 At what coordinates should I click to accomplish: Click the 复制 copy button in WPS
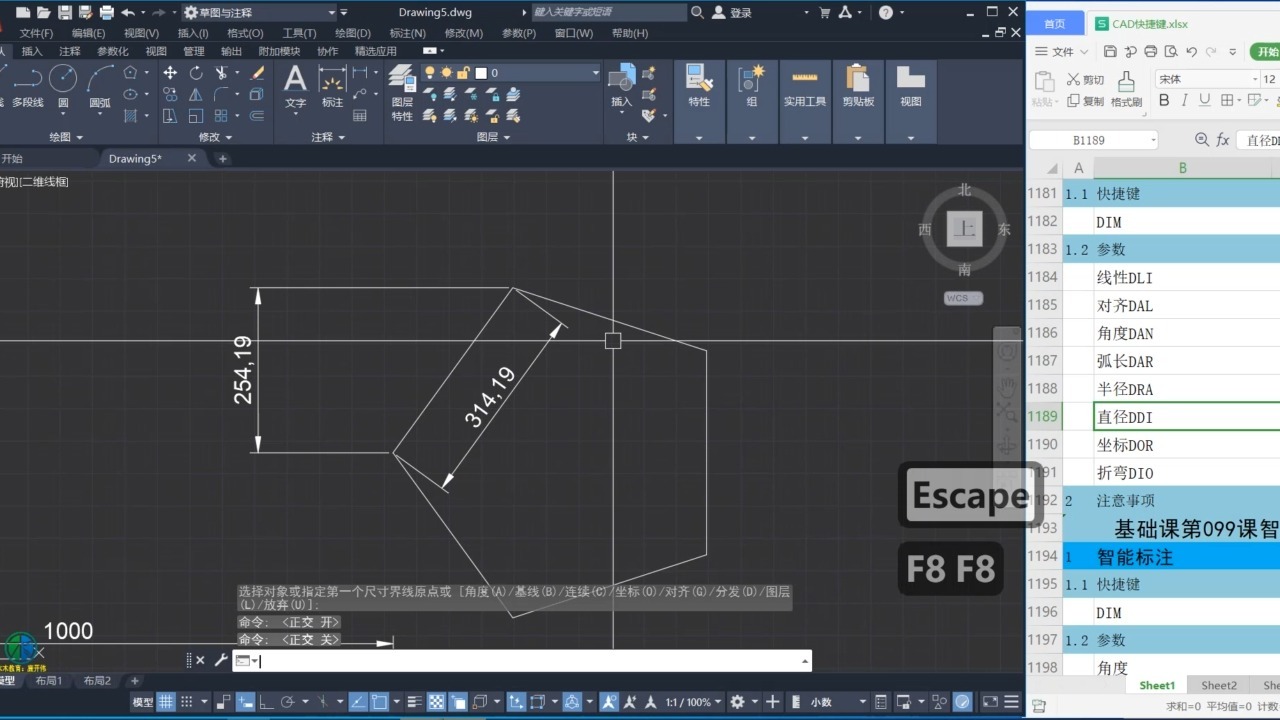pos(1086,101)
